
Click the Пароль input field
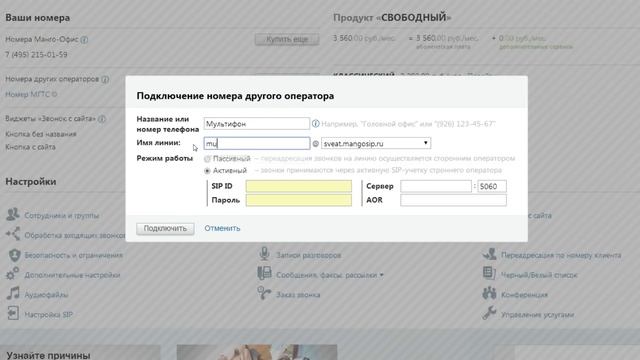tap(298, 200)
